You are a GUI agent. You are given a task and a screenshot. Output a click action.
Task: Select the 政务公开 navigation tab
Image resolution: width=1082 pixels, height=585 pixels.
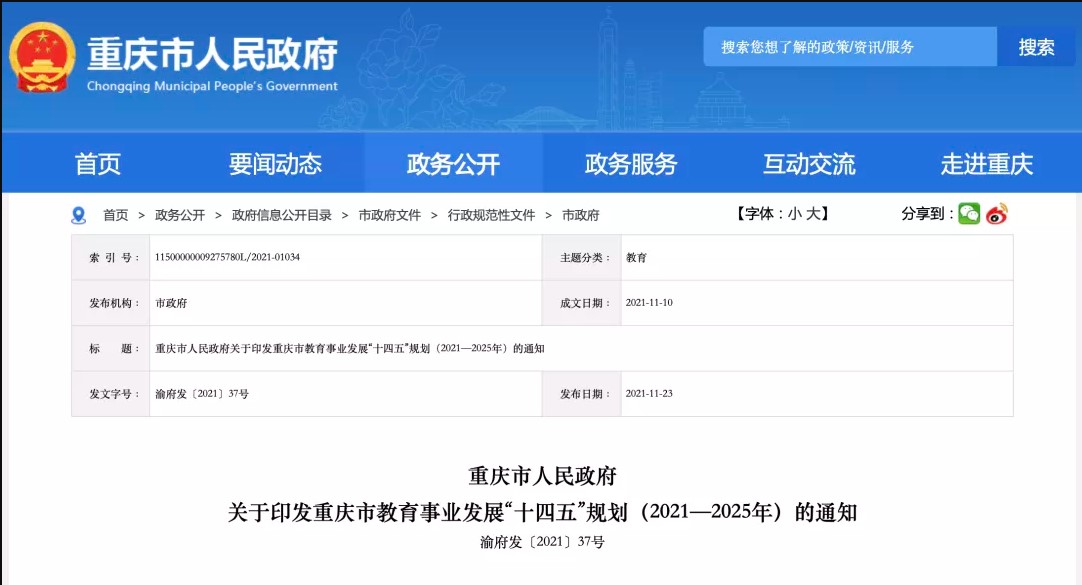[453, 164]
